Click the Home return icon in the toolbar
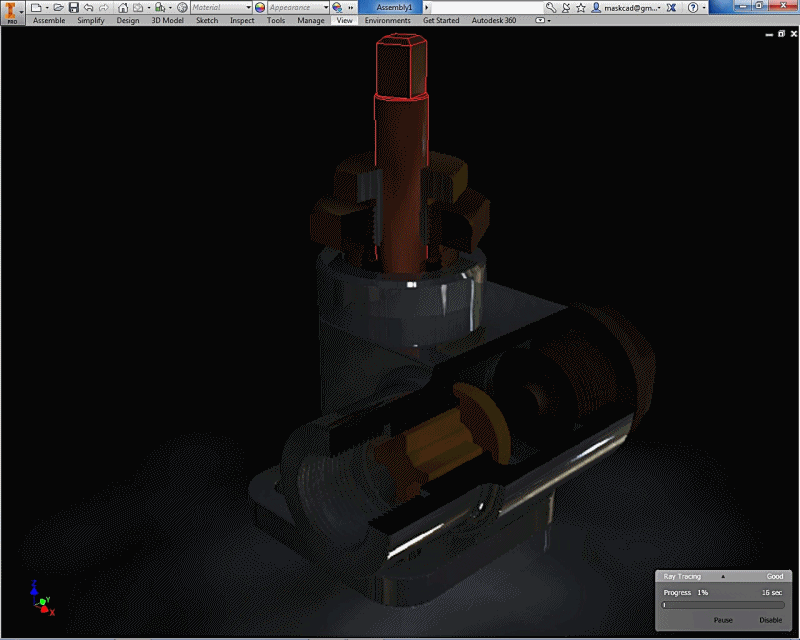This screenshot has height=640, width=800. pyautogui.click(x=123, y=7)
